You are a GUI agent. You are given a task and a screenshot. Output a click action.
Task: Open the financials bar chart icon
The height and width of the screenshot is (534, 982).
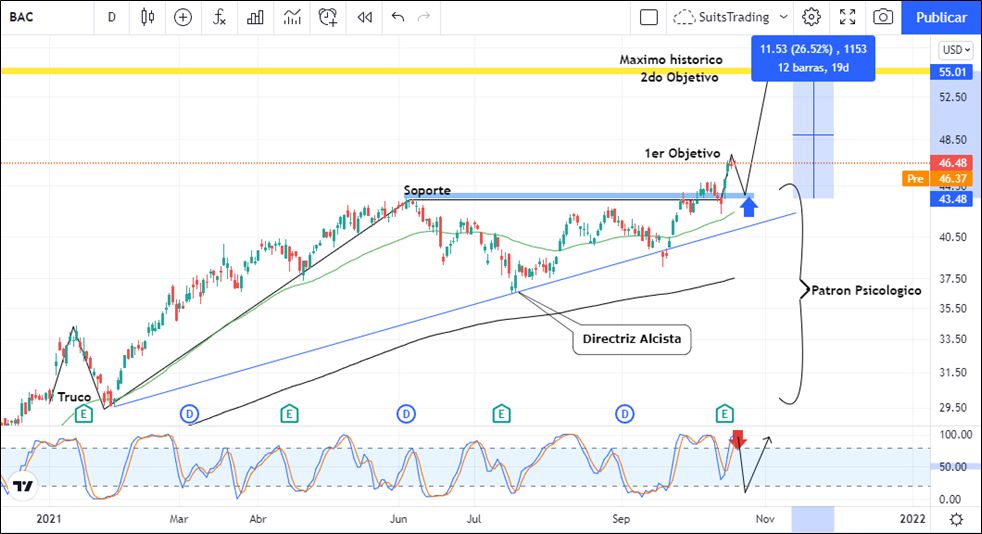(x=256, y=17)
